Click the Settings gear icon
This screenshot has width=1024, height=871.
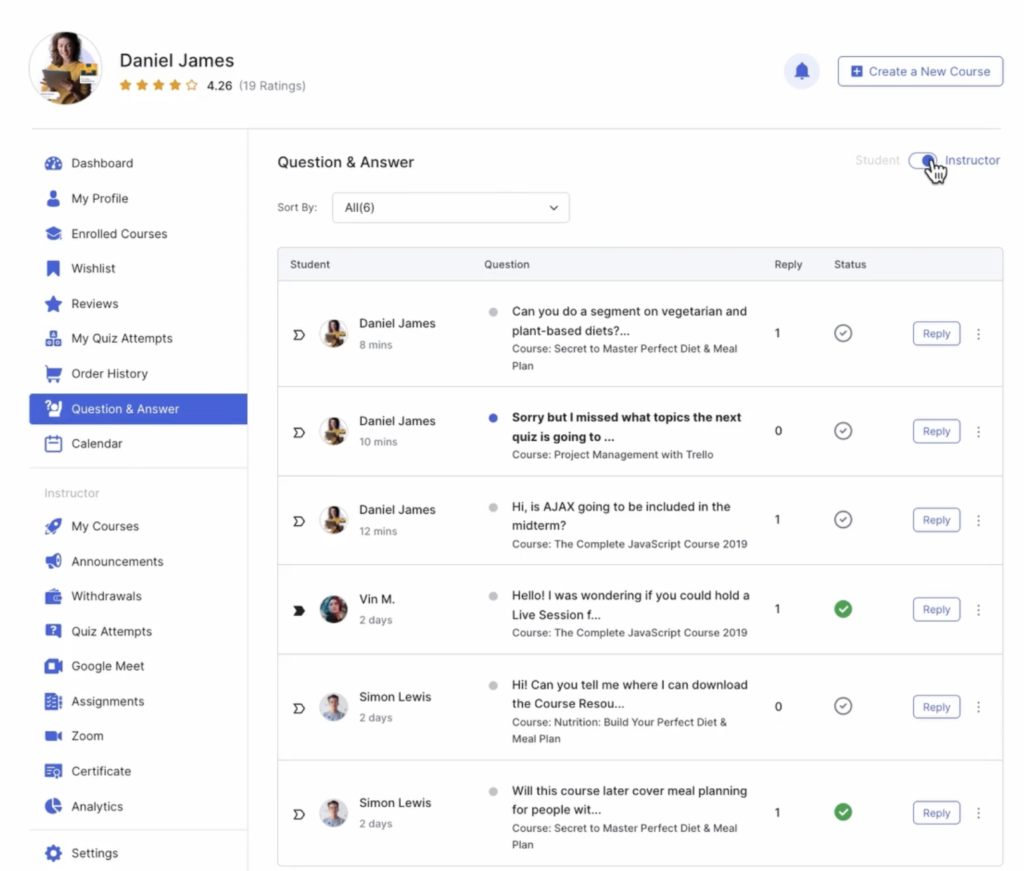(x=54, y=853)
